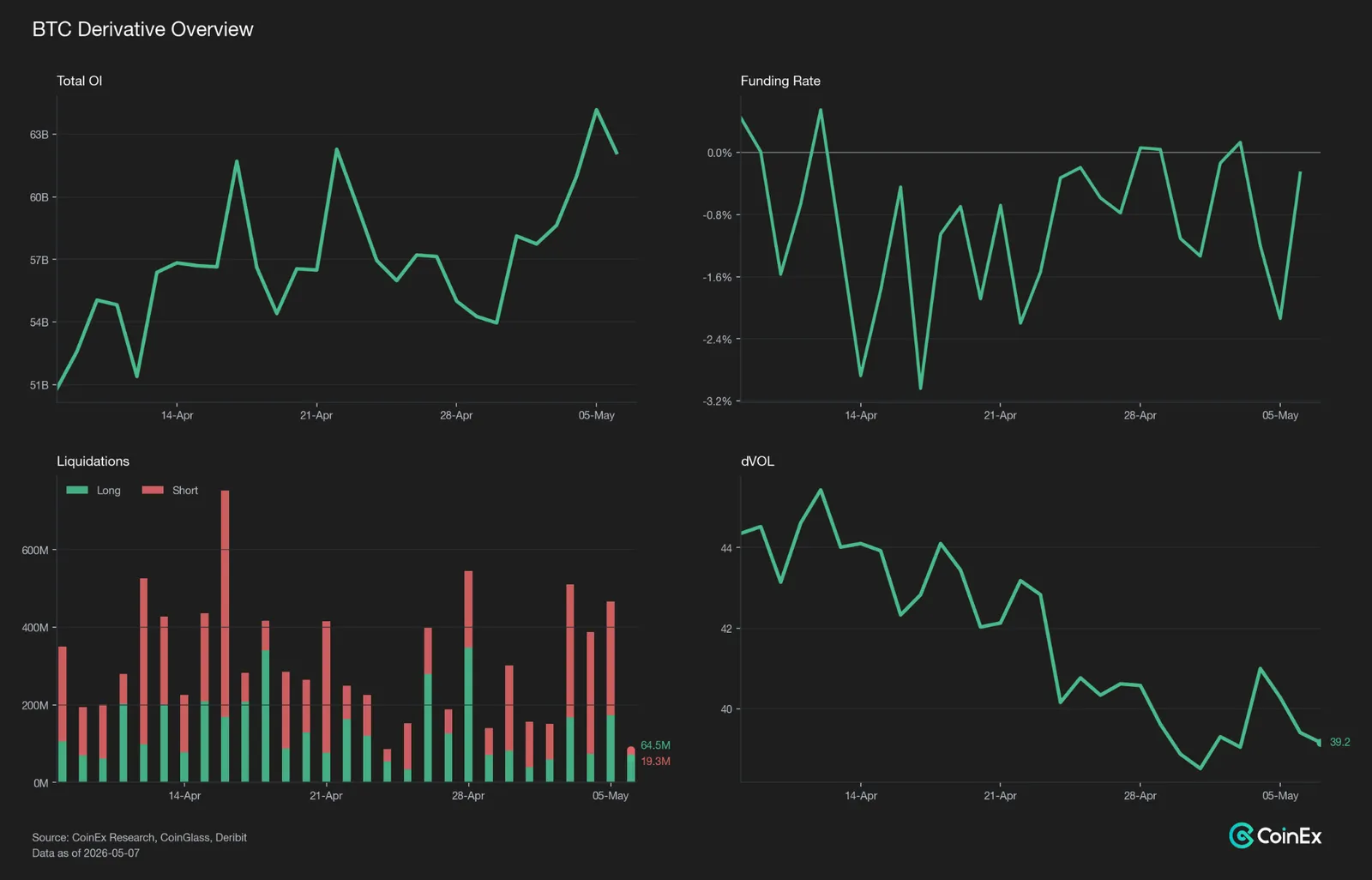Click the 14-Apr label under dVOL
Screen dimensions: 1372x880
click(861, 796)
